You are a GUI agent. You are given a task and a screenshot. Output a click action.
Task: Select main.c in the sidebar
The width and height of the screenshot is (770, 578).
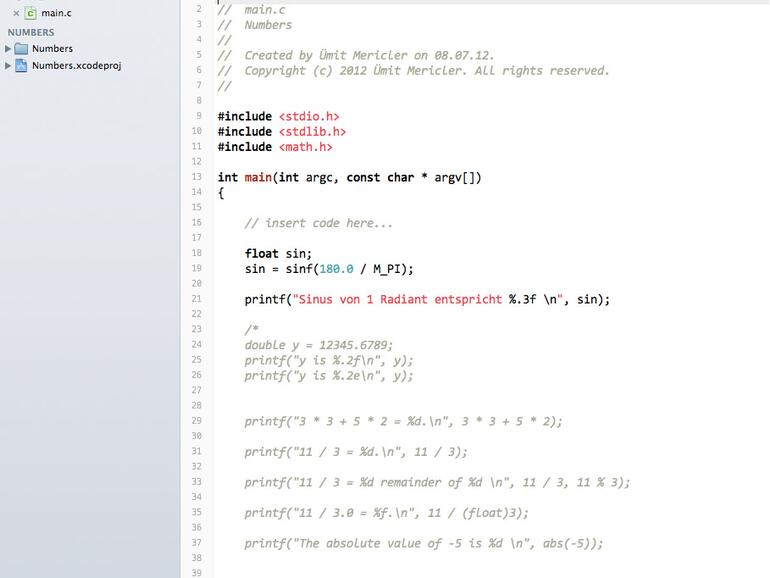[56, 13]
